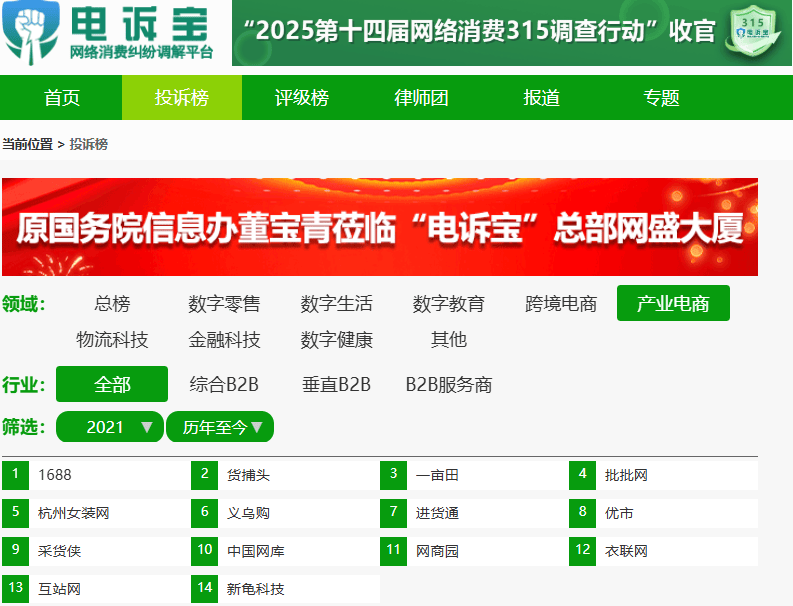This screenshot has height=606, width=793.
Task: Choose the 垂直B2B industry option
Action: pos(336,385)
